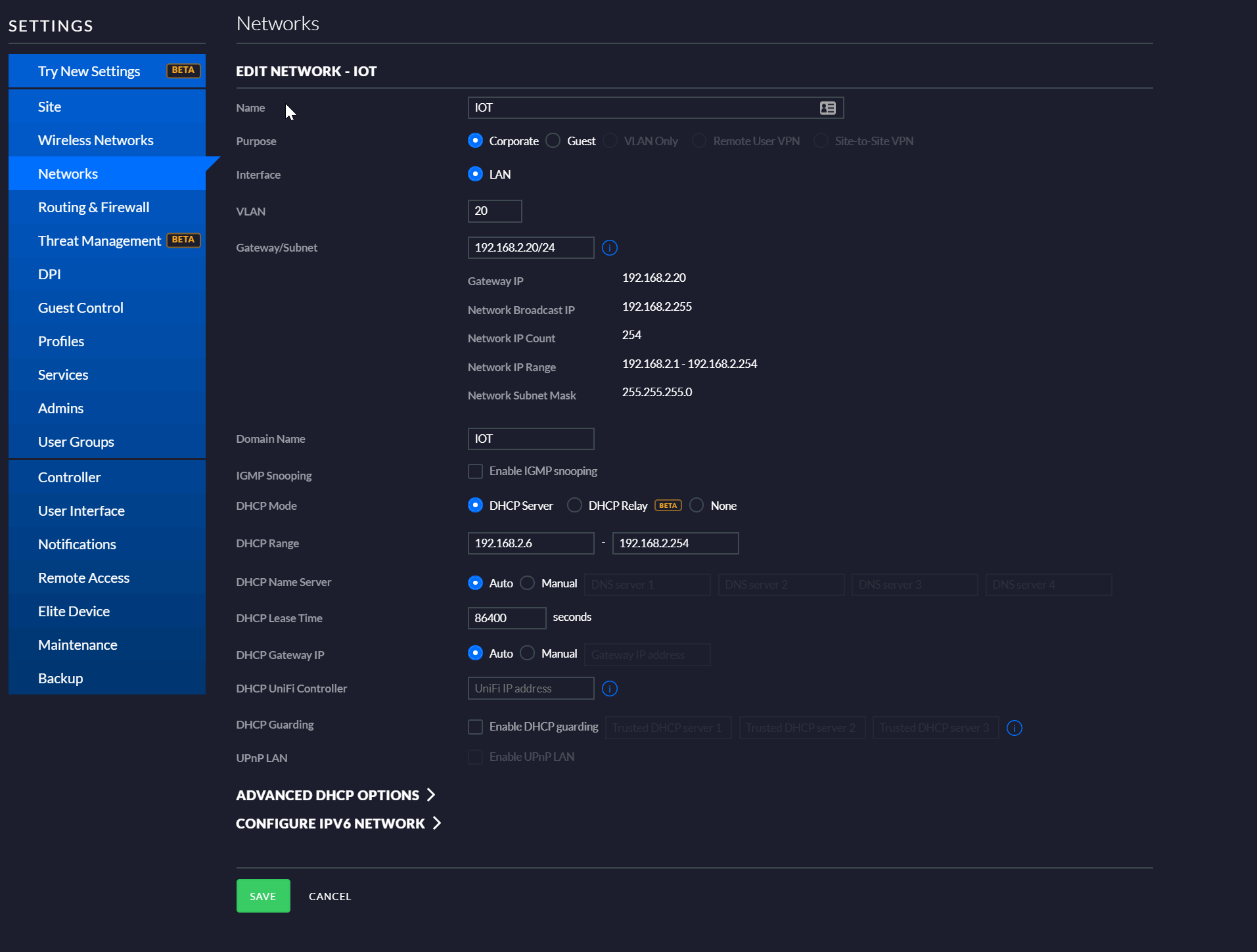Open Routing & Firewall settings

pos(93,207)
